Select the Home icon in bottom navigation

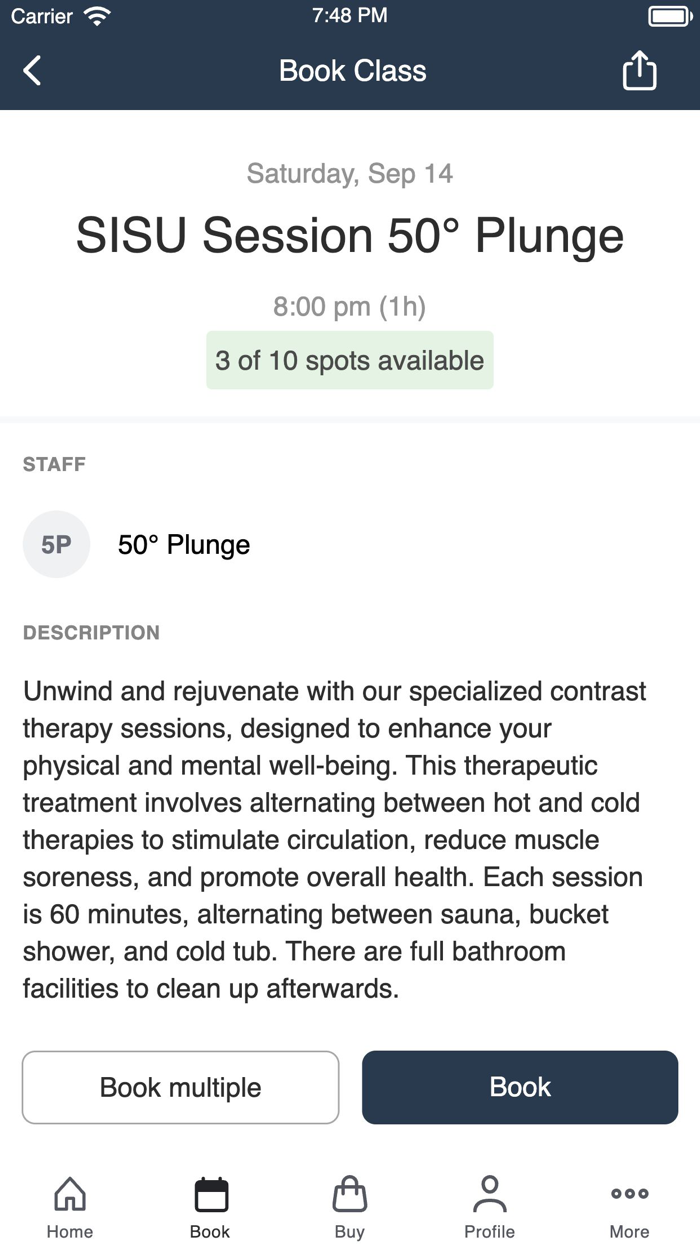point(69,1192)
